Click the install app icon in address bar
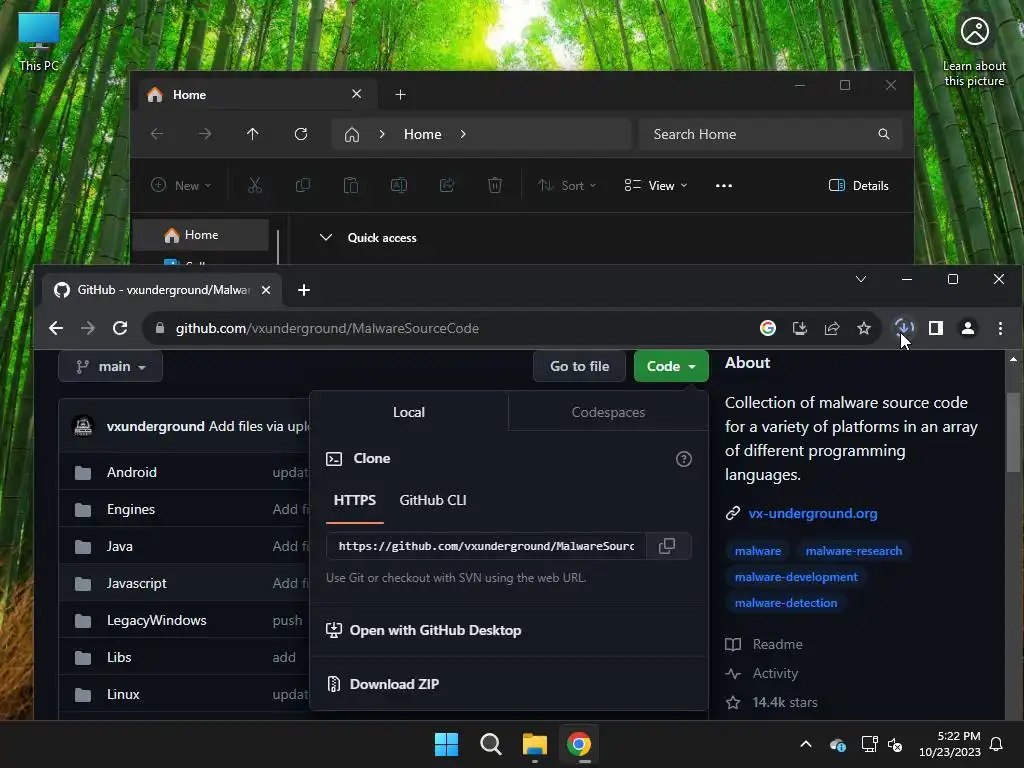The image size is (1024, 768). coord(800,328)
